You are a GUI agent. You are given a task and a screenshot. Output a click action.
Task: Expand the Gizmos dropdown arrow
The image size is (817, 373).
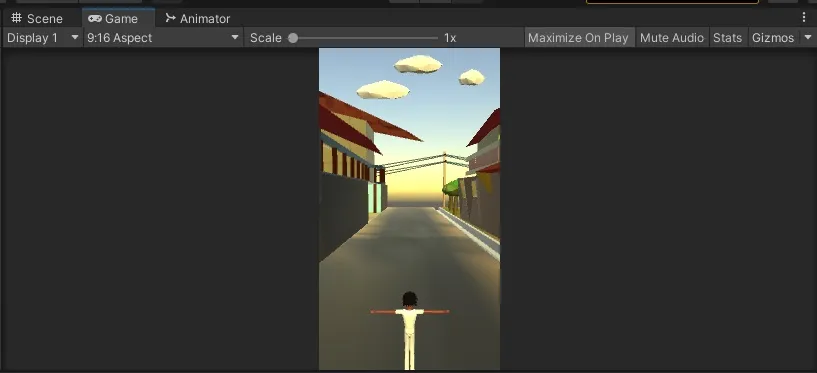click(x=808, y=38)
